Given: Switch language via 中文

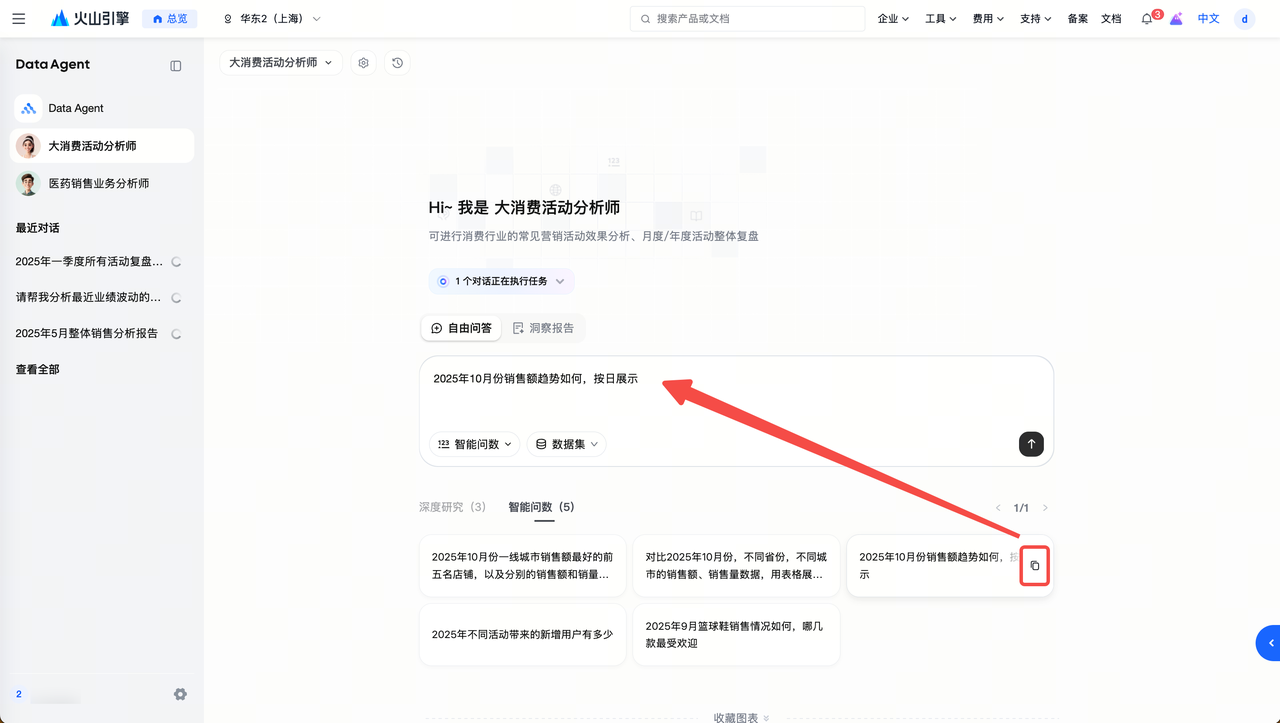Looking at the screenshot, I should click(x=1209, y=19).
